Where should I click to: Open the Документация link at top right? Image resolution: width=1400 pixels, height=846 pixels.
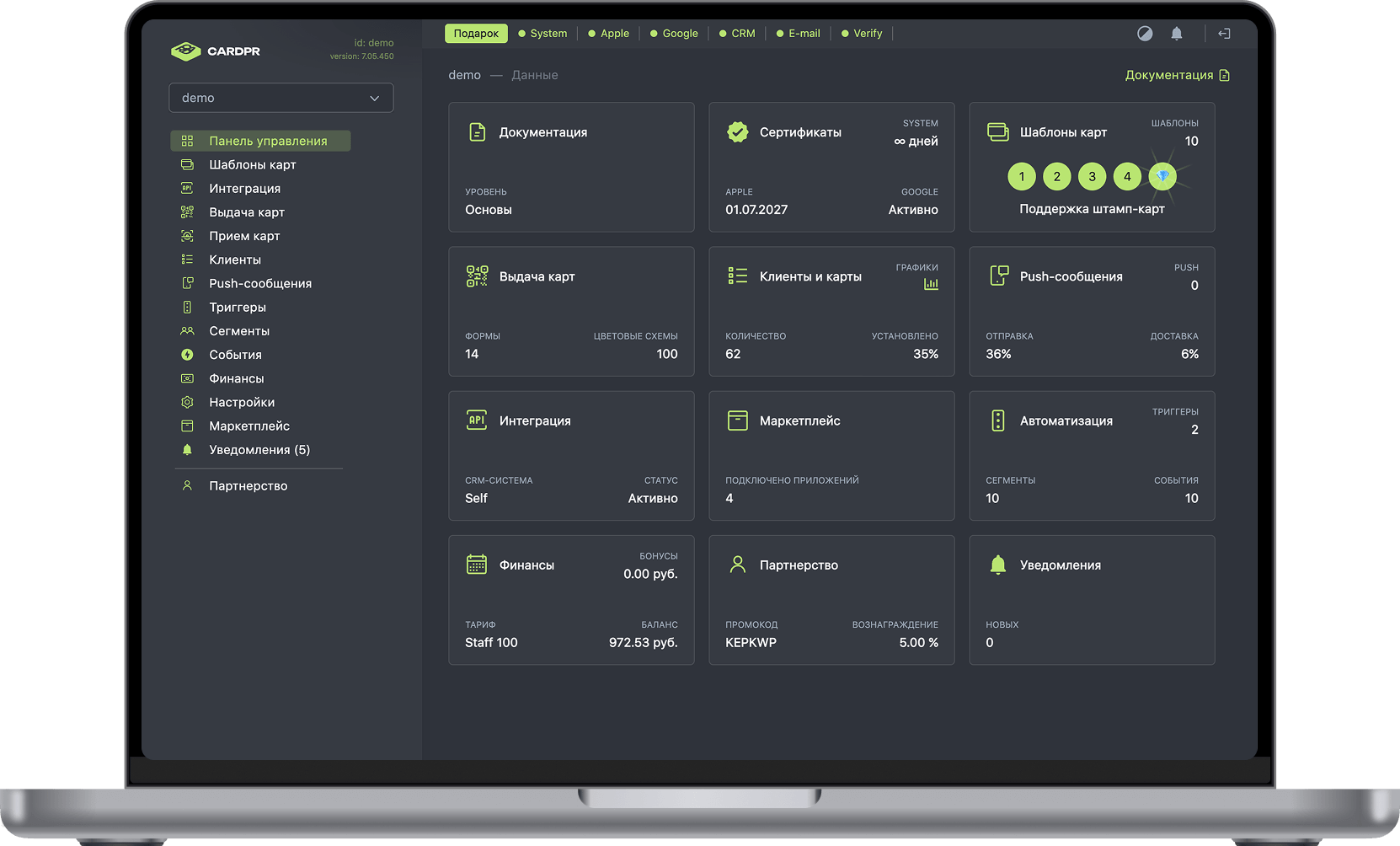1178,75
